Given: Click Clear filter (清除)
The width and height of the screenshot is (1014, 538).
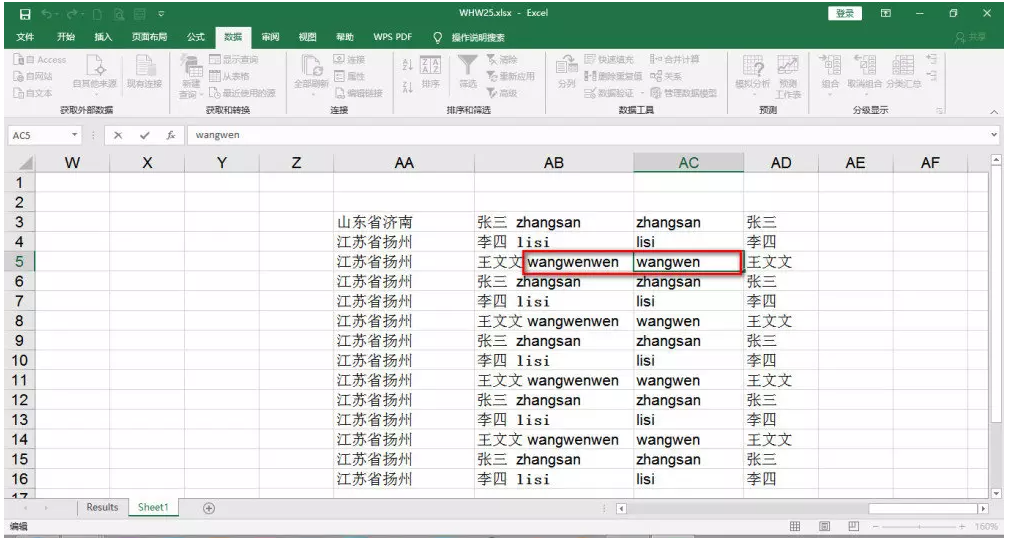Looking at the screenshot, I should 502,59.
